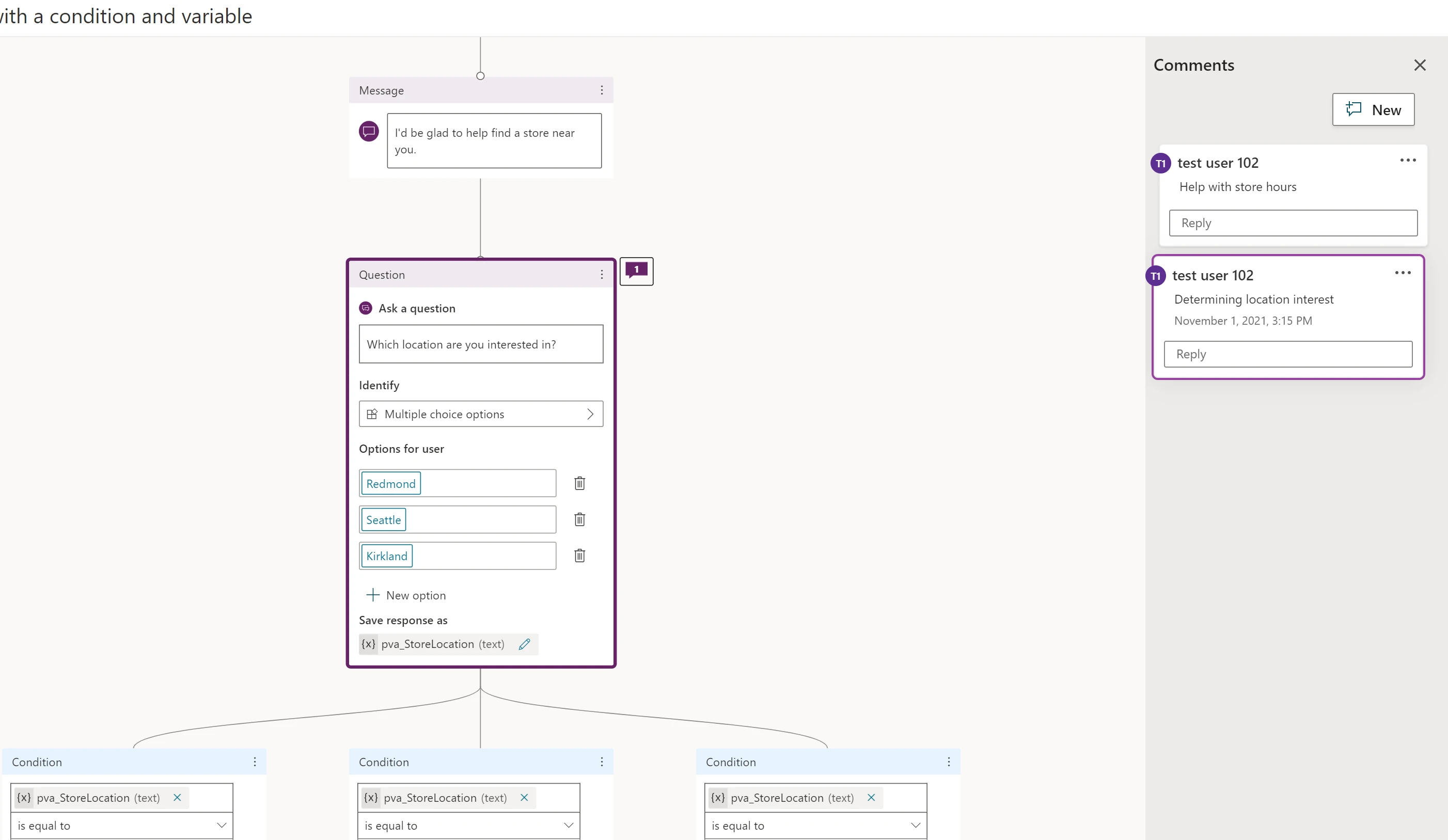Click the New comment button

(1374, 109)
